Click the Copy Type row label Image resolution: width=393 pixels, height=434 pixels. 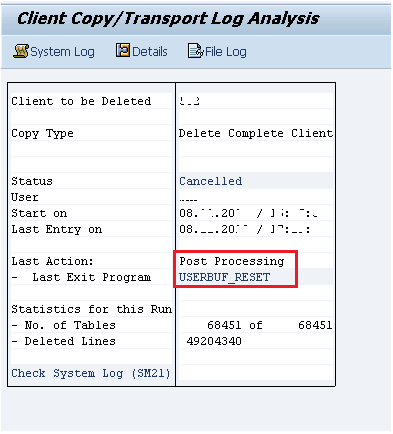[42, 133]
